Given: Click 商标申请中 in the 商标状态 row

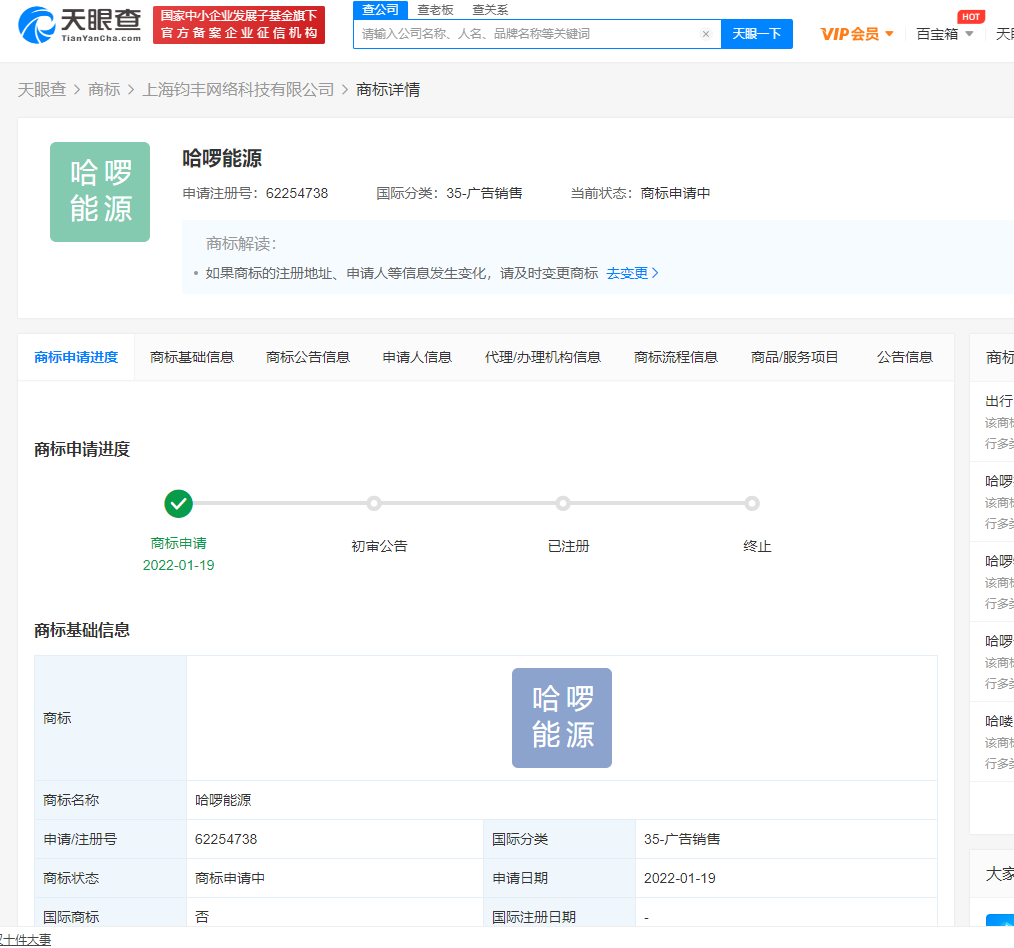Looking at the screenshot, I should tap(230, 878).
